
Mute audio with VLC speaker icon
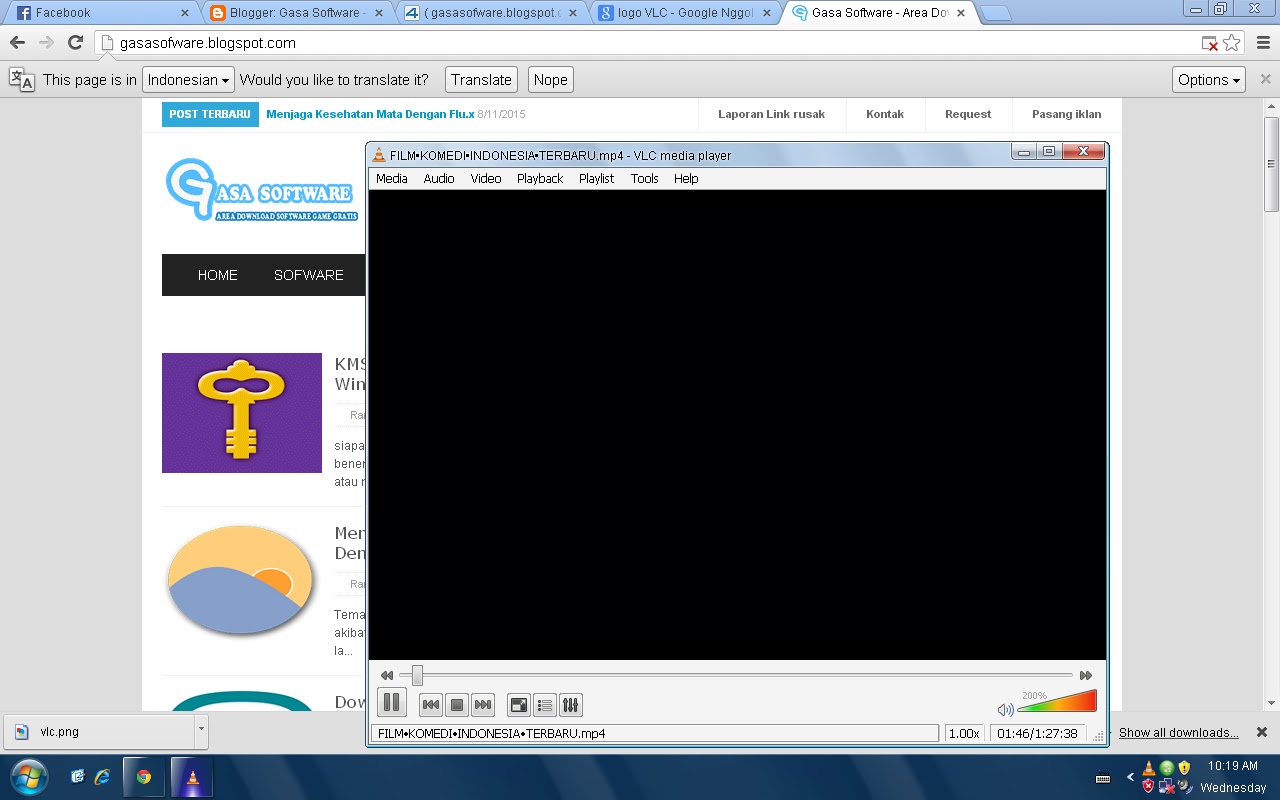1005,710
